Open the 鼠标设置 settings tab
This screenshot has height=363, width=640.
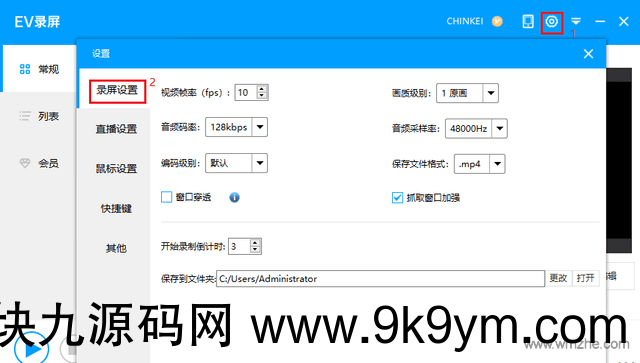(x=116, y=169)
